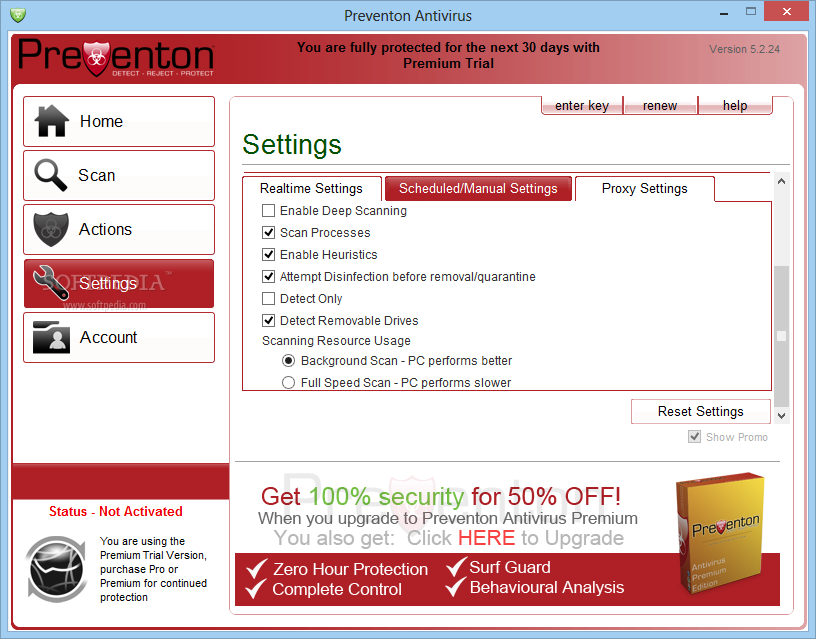The width and height of the screenshot is (816, 639).
Task: Minimize the Preventon Antivirus window
Action: point(724,14)
